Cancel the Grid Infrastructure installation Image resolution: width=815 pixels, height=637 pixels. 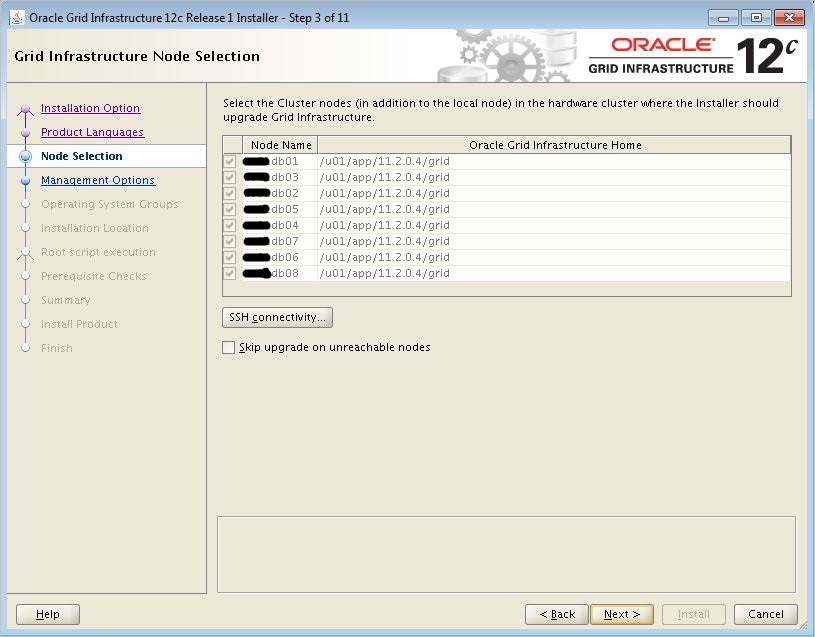pyautogui.click(x=765, y=614)
